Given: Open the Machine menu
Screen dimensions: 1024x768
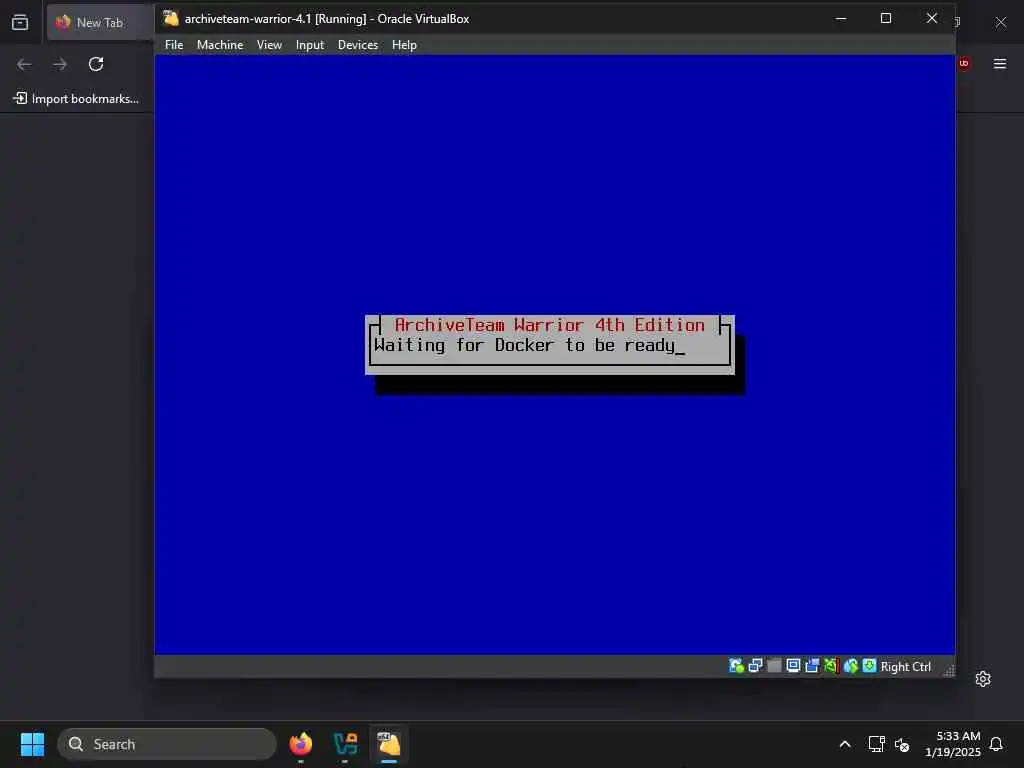Looking at the screenshot, I should pos(220,45).
